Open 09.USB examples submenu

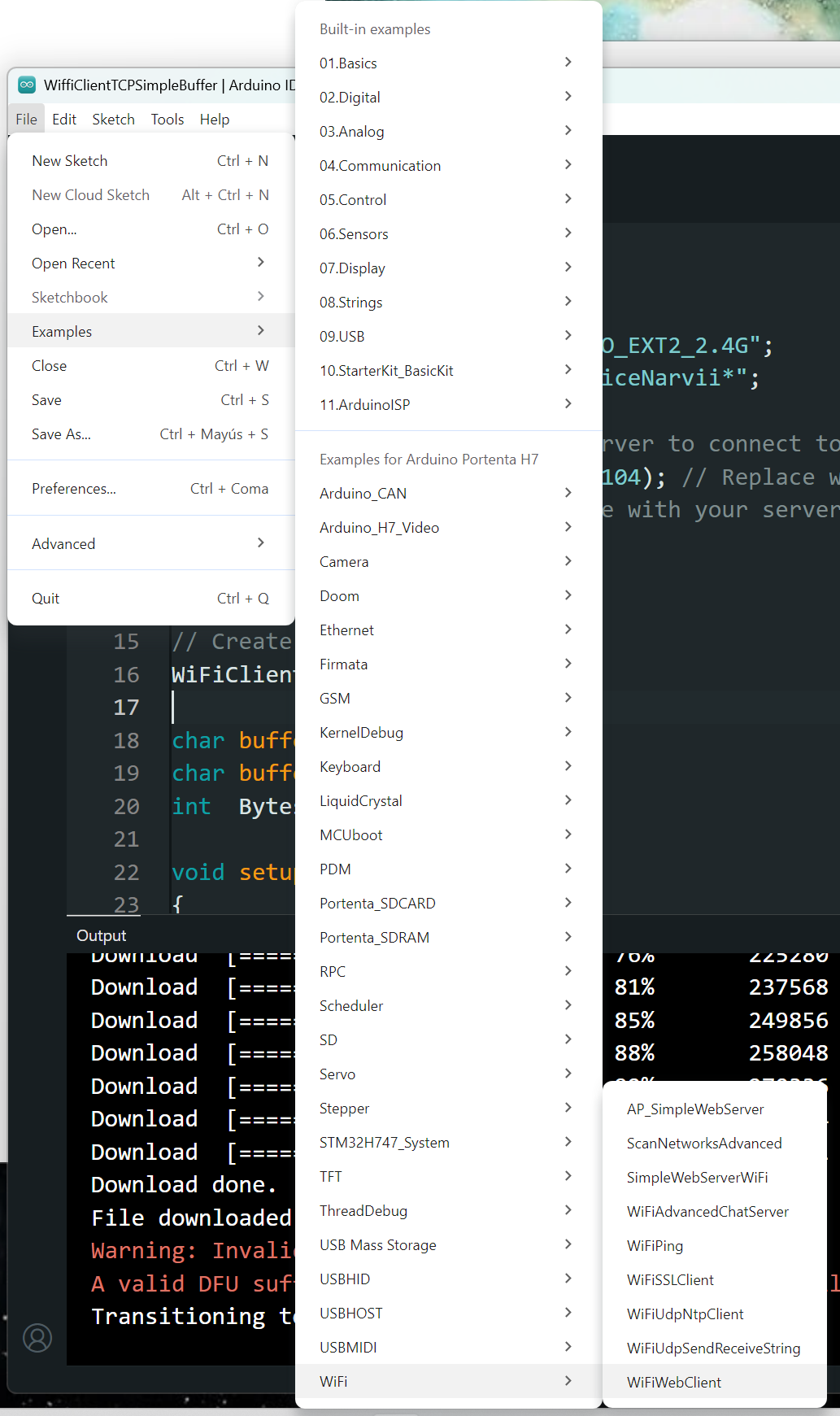pos(448,337)
